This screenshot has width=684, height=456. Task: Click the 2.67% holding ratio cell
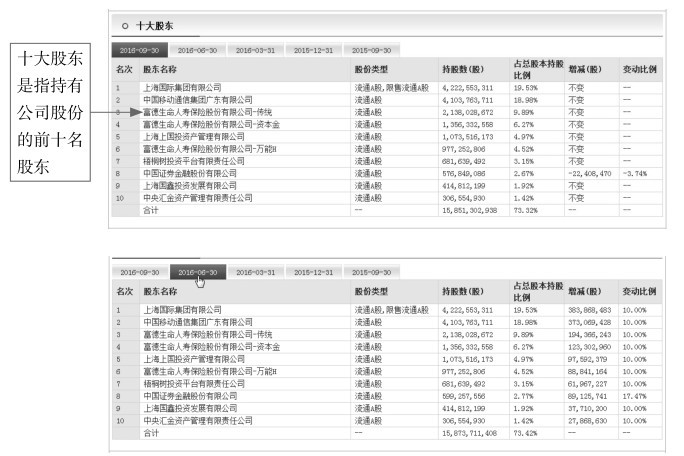[x=523, y=173]
